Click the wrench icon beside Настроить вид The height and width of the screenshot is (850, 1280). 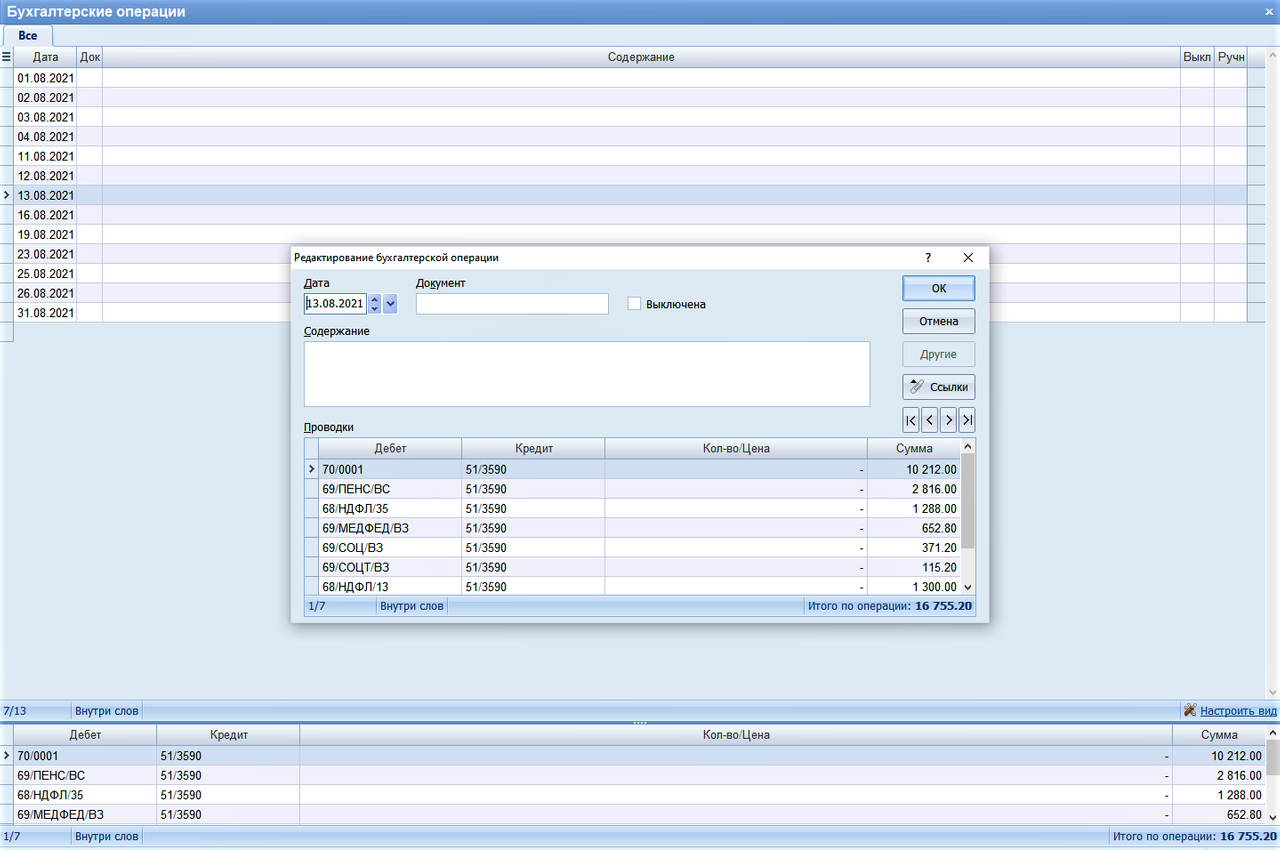click(x=1190, y=711)
